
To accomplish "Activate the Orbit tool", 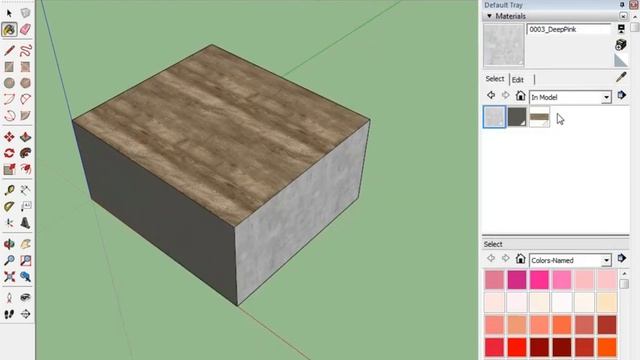I will (x=9, y=244).
